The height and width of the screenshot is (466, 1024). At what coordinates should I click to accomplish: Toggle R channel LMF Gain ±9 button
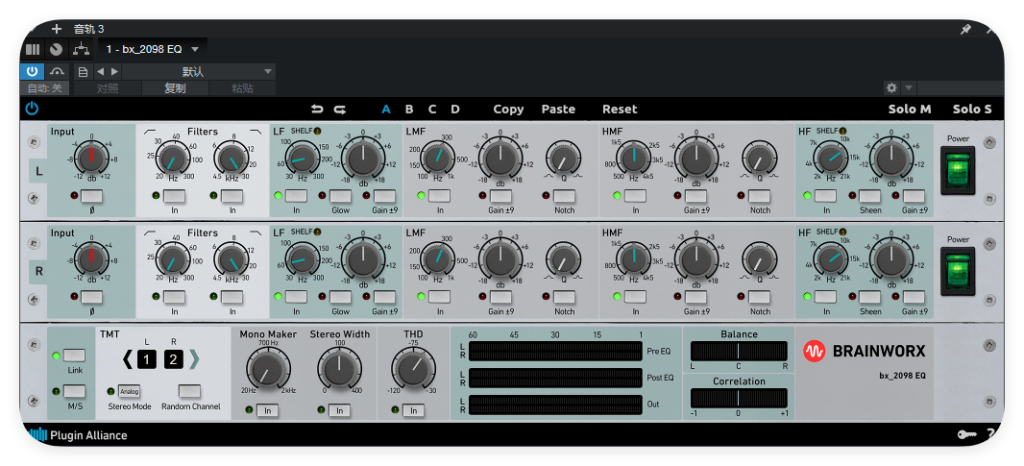click(x=501, y=297)
